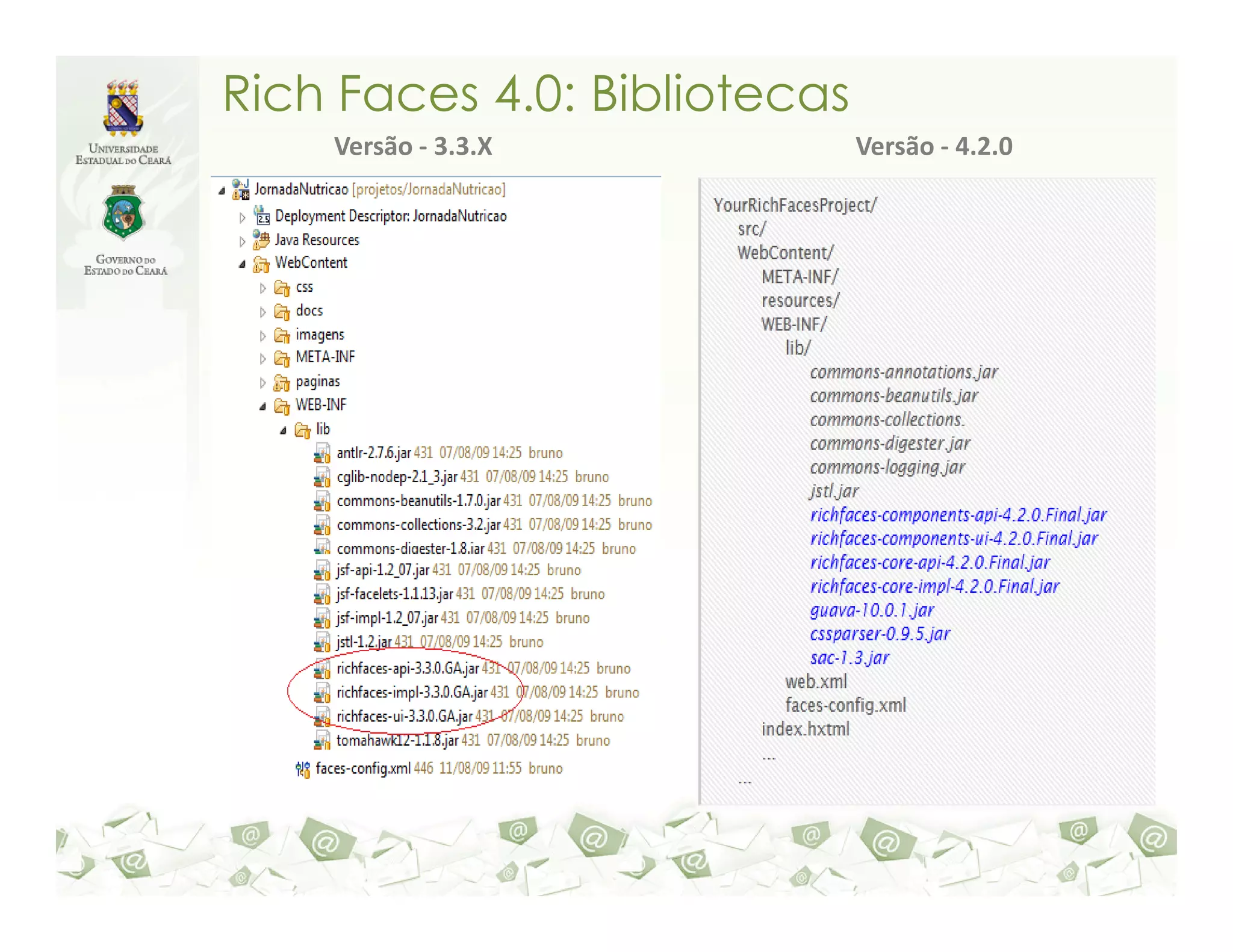1233x952 pixels.
Task: Click richfaces-components-api-4.2.0.Final.jar text
Action: tap(958, 515)
